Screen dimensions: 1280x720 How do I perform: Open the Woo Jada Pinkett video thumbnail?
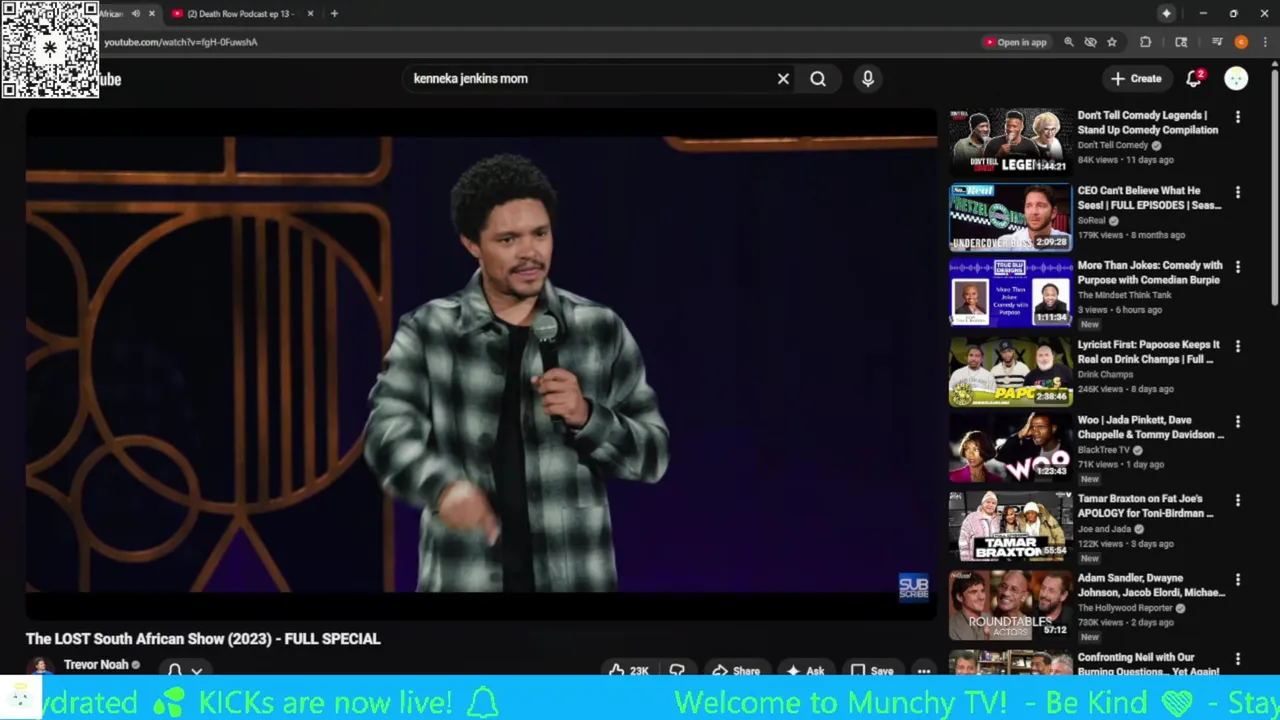coord(1010,447)
